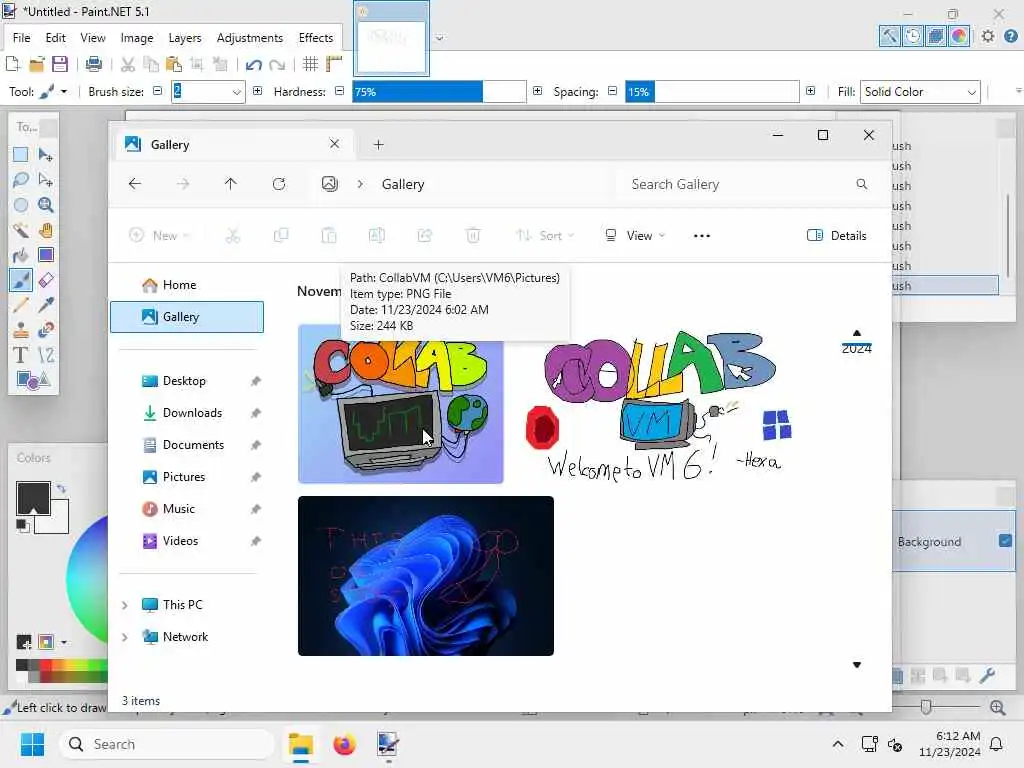Choose the Gradient tool

point(46,255)
